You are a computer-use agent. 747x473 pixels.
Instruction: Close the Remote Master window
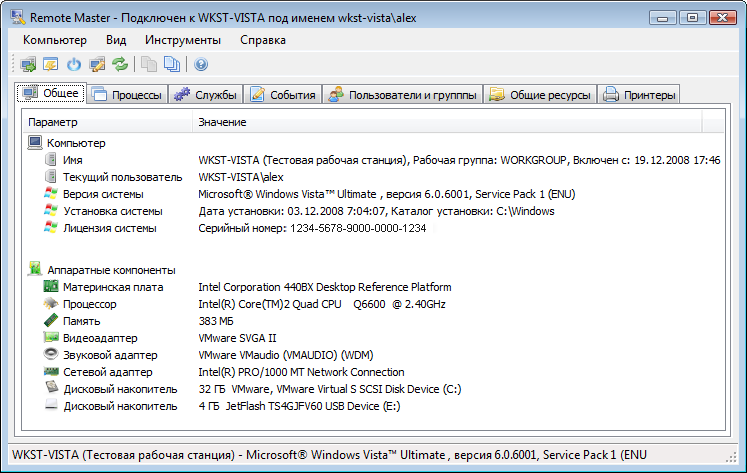[722, 18]
